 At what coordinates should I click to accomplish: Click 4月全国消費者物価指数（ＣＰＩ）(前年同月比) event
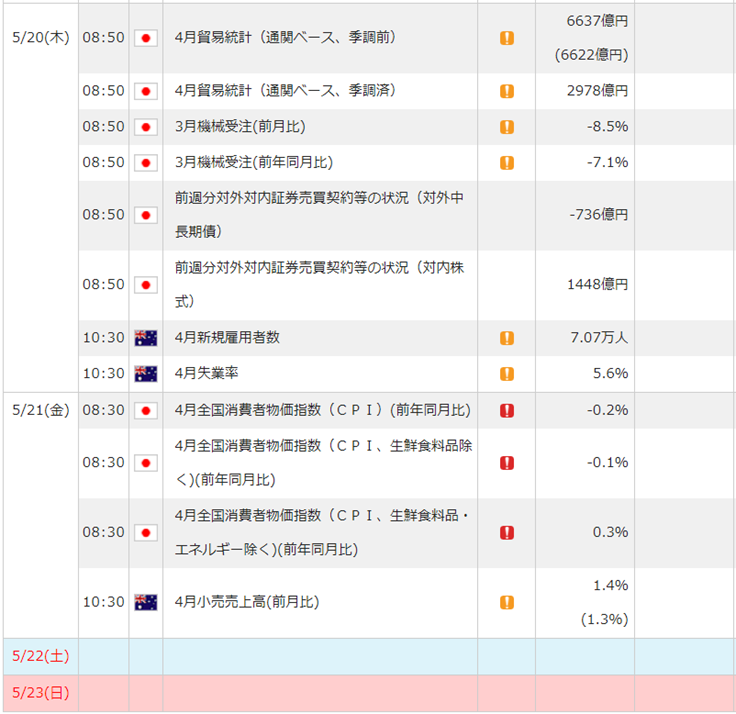[322, 410]
